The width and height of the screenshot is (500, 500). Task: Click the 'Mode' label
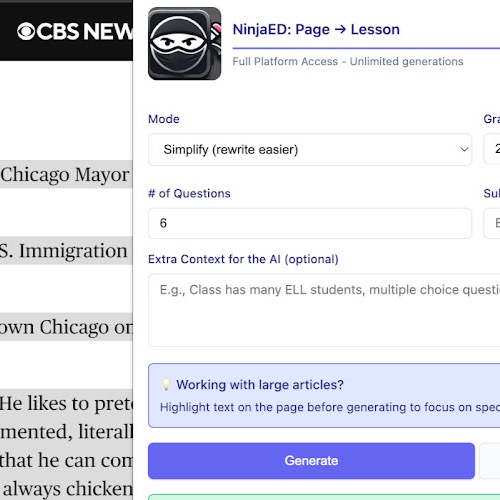click(x=164, y=119)
